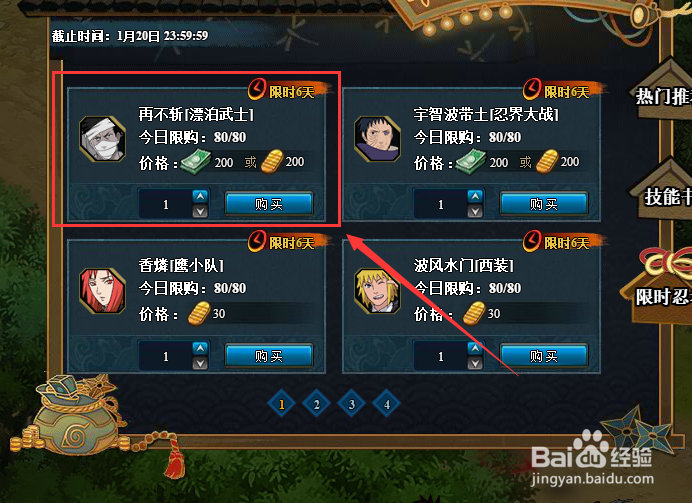Go to shop page 2
This screenshot has height=503, width=692.
pyautogui.click(x=316, y=404)
